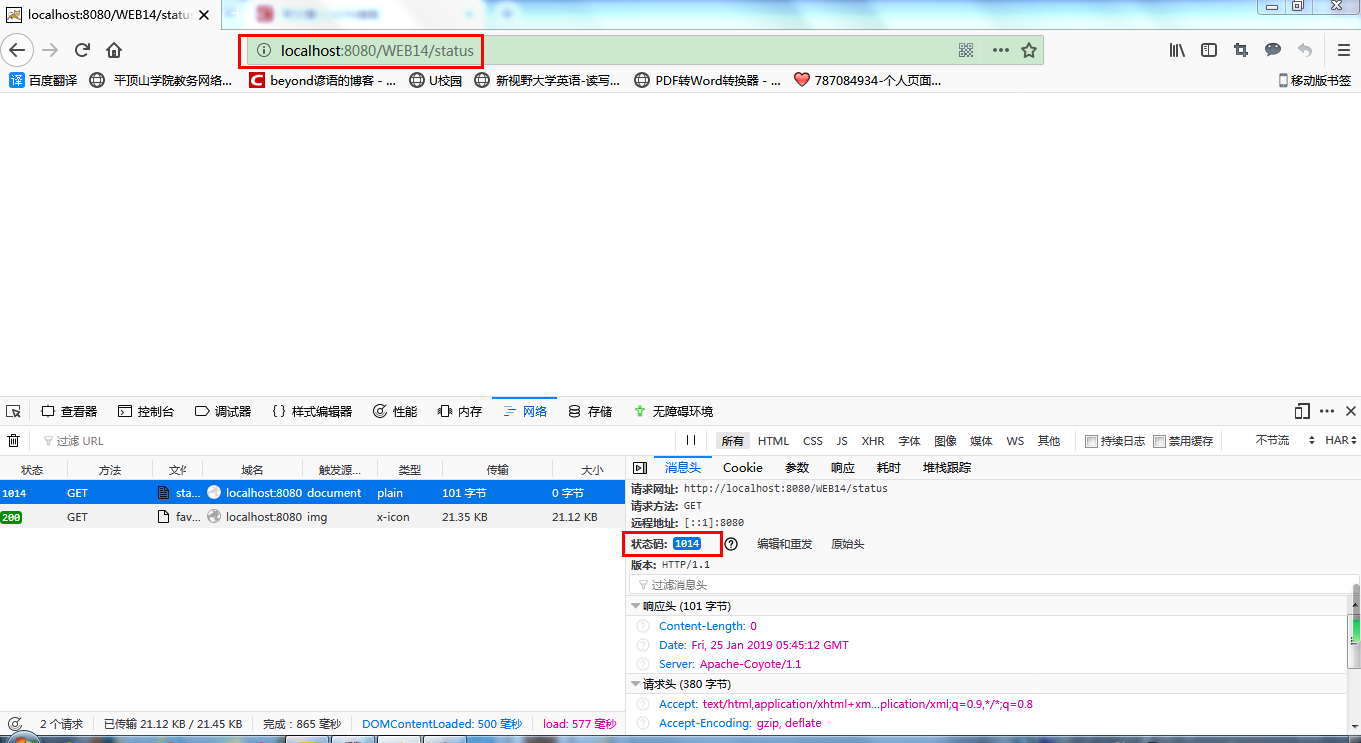Activate the element picker in DevTools

13,411
